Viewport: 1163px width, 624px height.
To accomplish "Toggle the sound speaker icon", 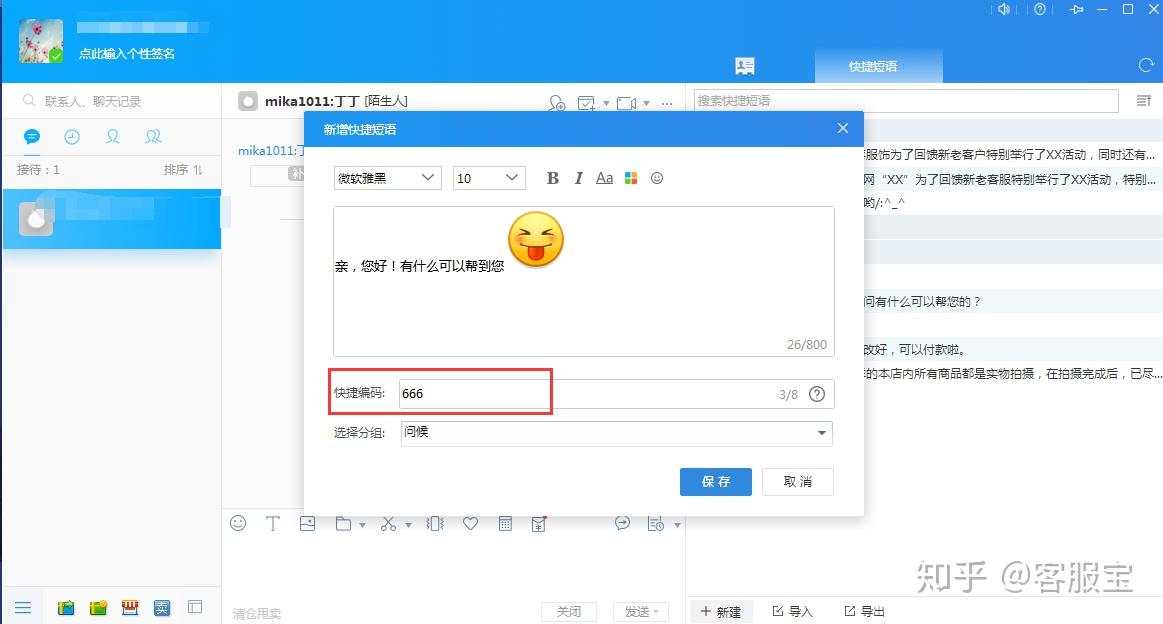I will (x=1004, y=9).
